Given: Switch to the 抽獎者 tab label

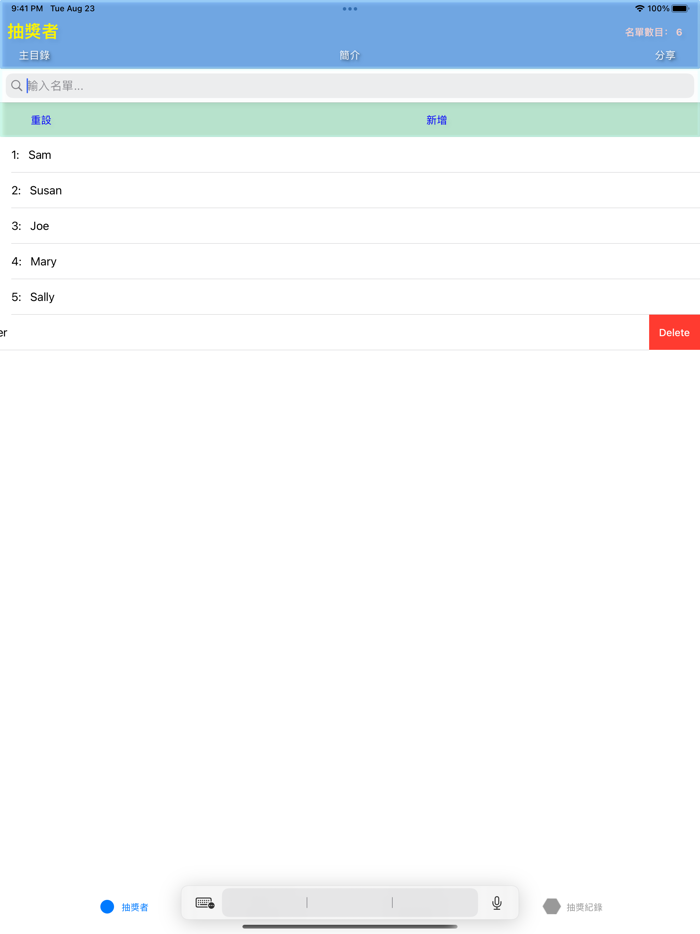Looking at the screenshot, I should pos(135,907).
